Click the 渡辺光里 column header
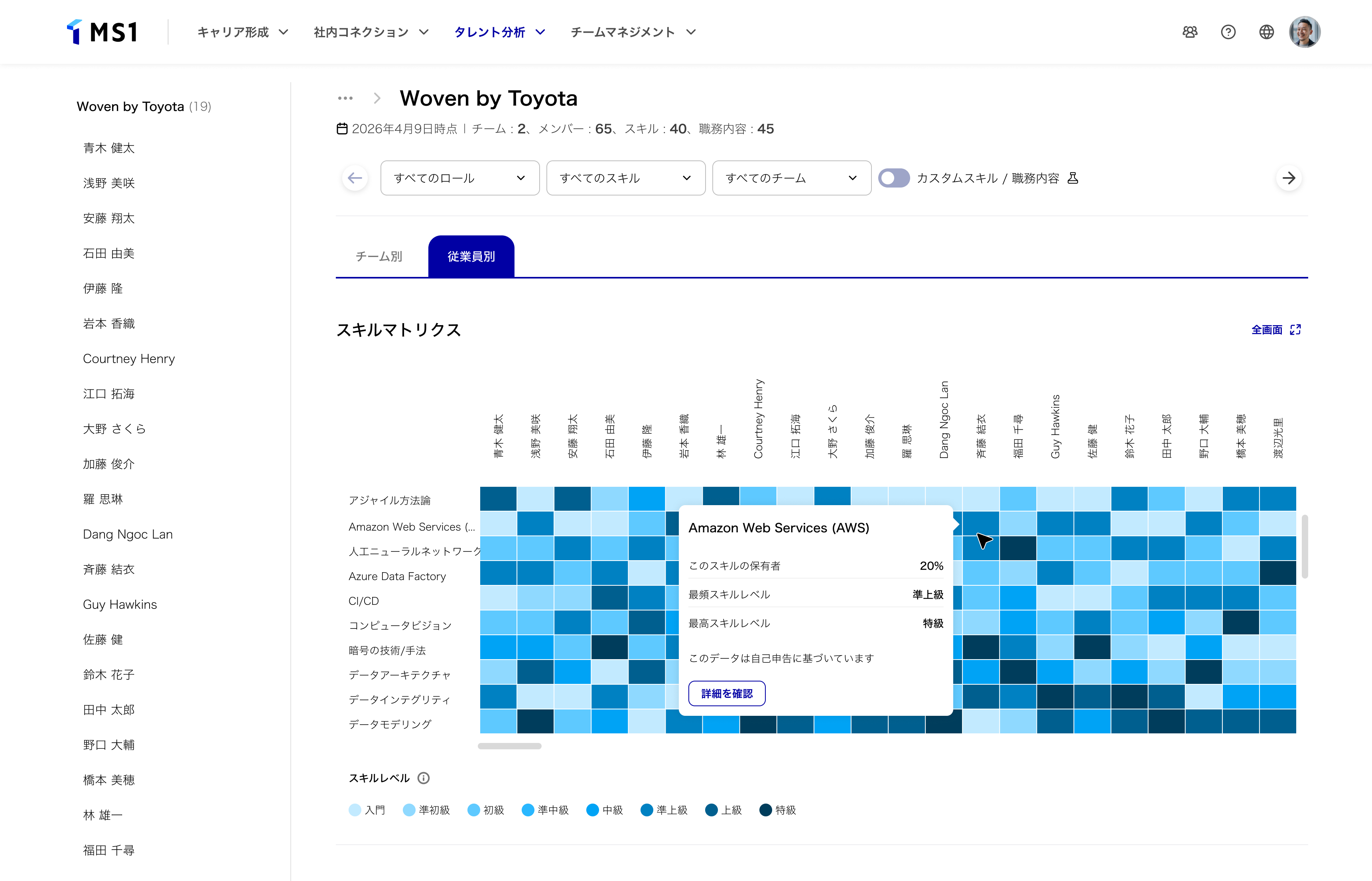Image resolution: width=1372 pixels, height=881 pixels. 1278,438
